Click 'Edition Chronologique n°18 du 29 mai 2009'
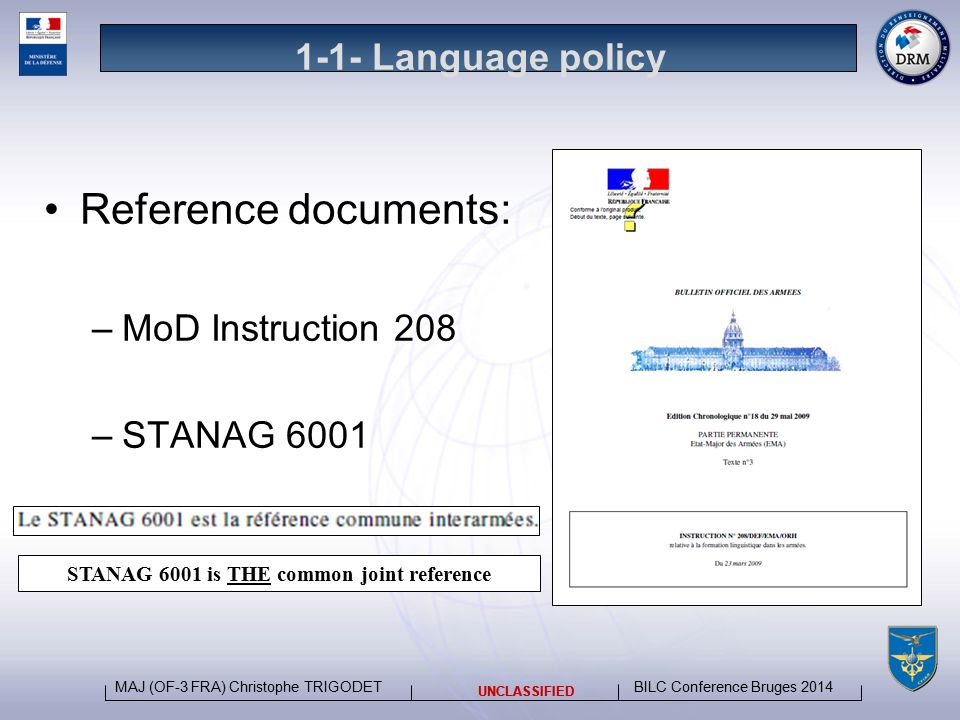This screenshot has width=960, height=720. tap(738, 416)
